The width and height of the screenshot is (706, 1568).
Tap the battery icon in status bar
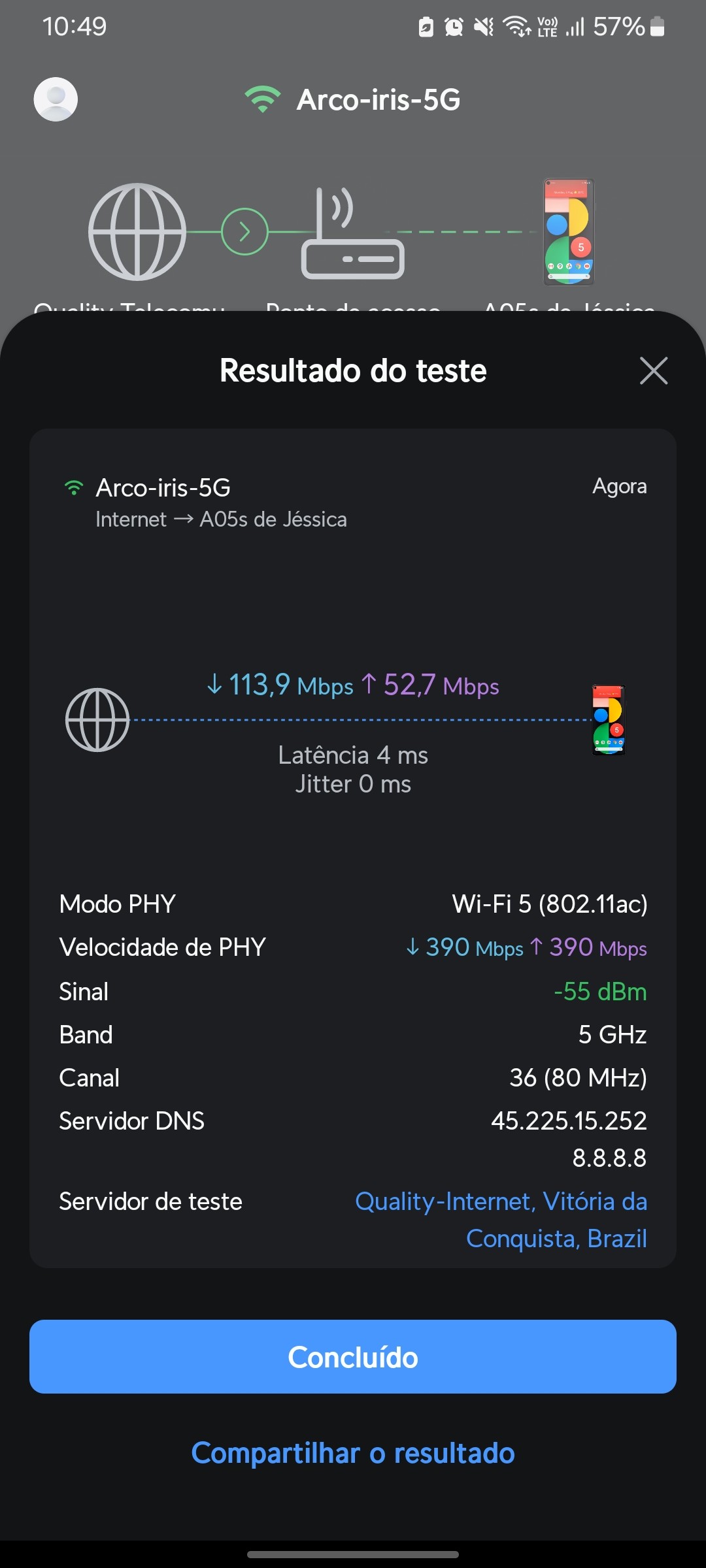pyautogui.click(x=658, y=27)
